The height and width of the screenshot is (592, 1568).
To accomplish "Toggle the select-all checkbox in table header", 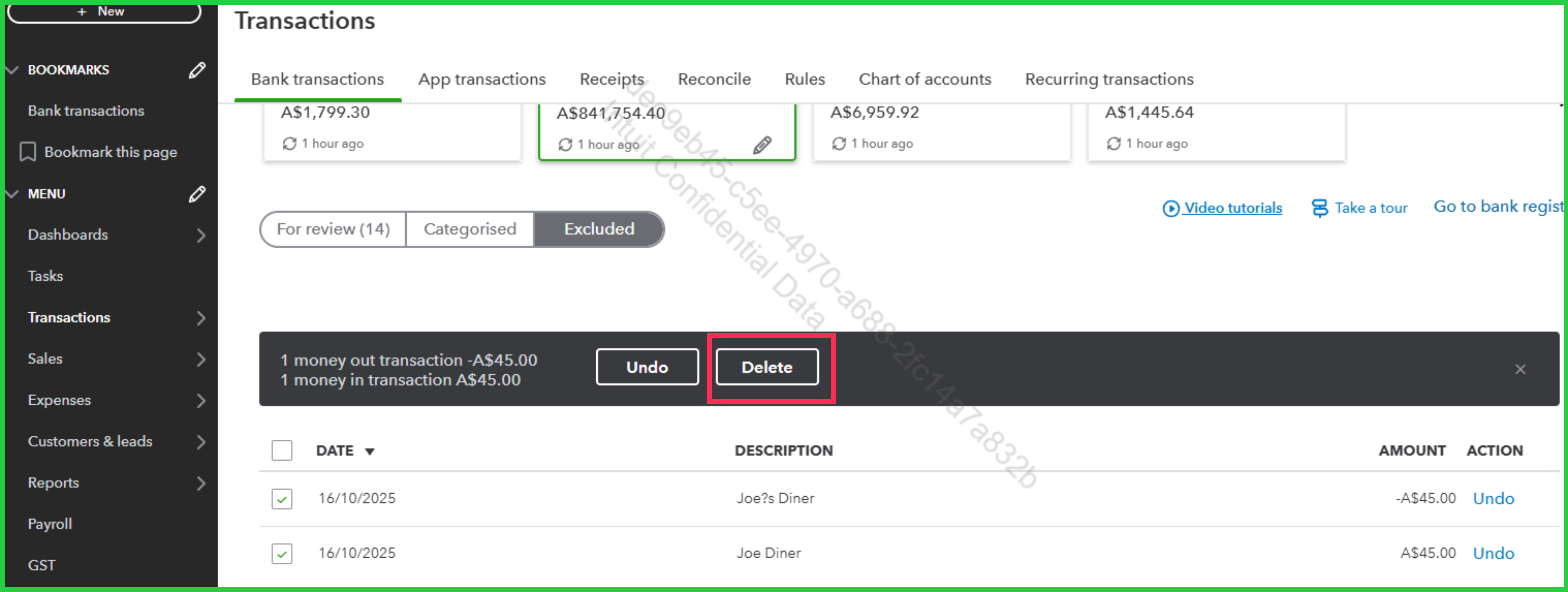I will pos(282,451).
